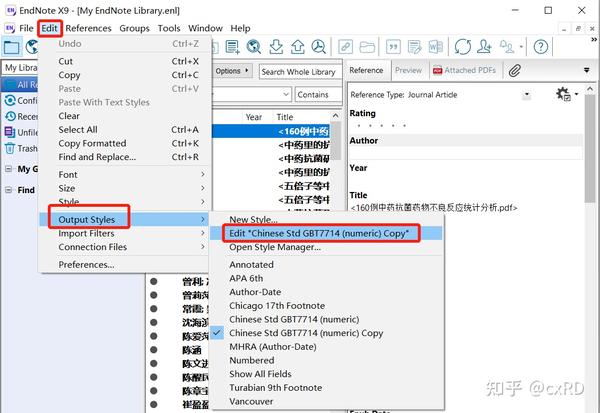Click the format bibliography toolbar icon

point(414,47)
